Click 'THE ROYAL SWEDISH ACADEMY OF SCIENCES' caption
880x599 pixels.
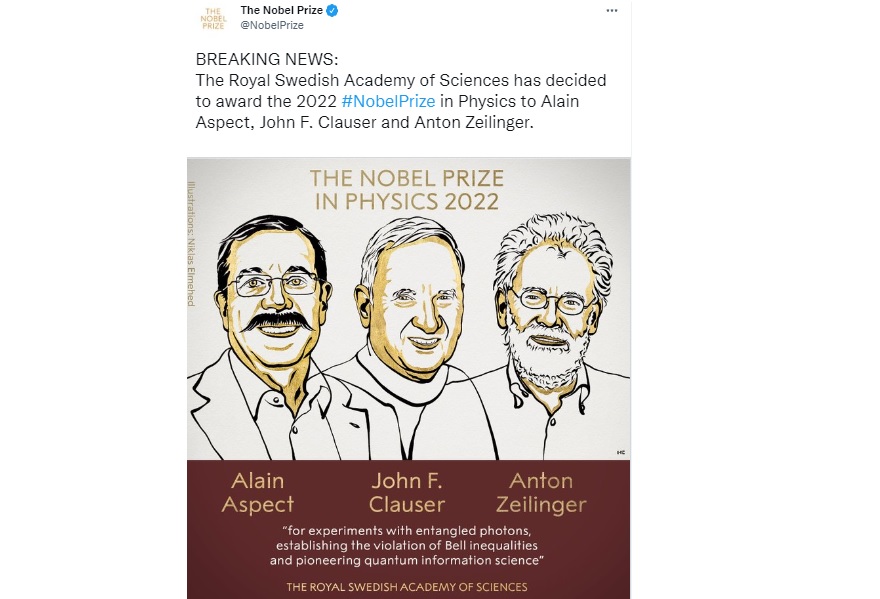408,588
